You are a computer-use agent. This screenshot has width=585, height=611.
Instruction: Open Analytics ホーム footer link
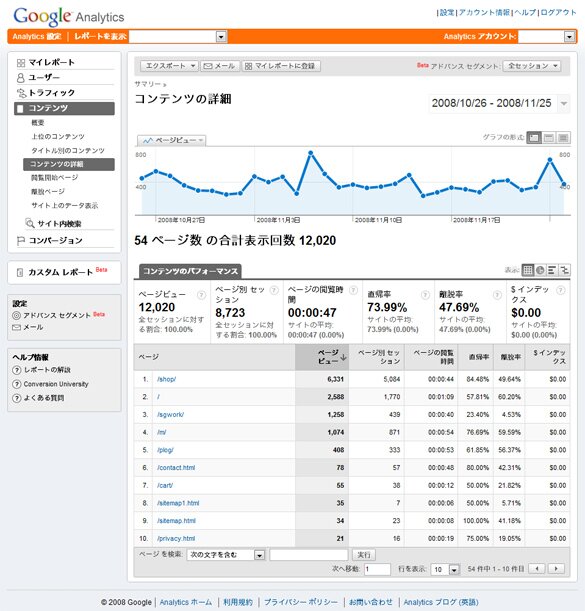pyautogui.click(x=186, y=602)
